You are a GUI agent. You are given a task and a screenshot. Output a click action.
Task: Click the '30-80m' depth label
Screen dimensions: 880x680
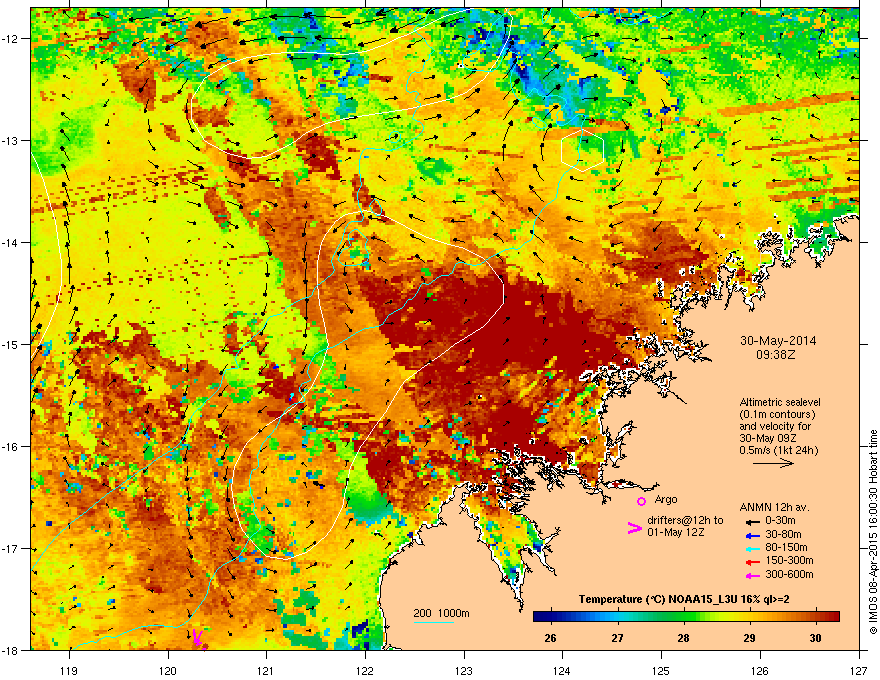tap(783, 535)
